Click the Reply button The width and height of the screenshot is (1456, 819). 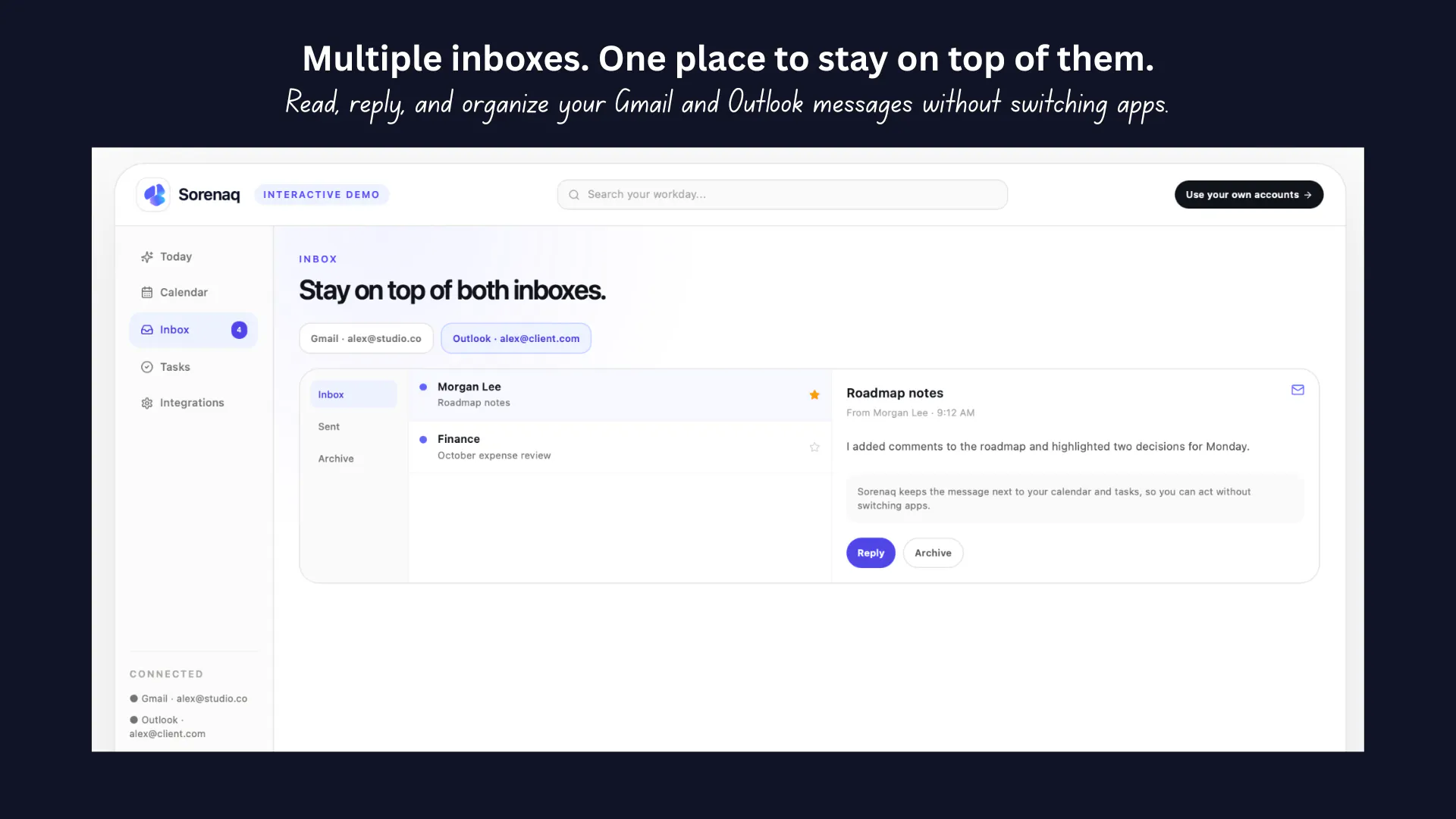871,553
